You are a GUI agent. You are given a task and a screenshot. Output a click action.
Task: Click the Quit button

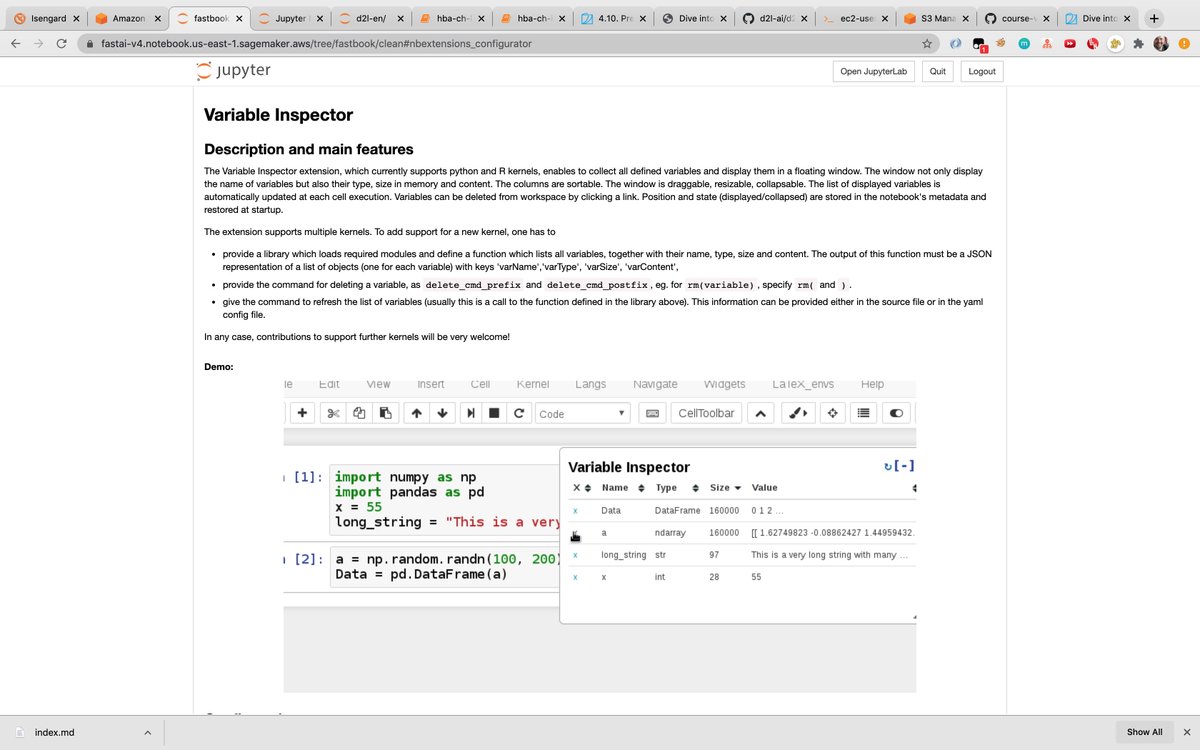(x=937, y=71)
